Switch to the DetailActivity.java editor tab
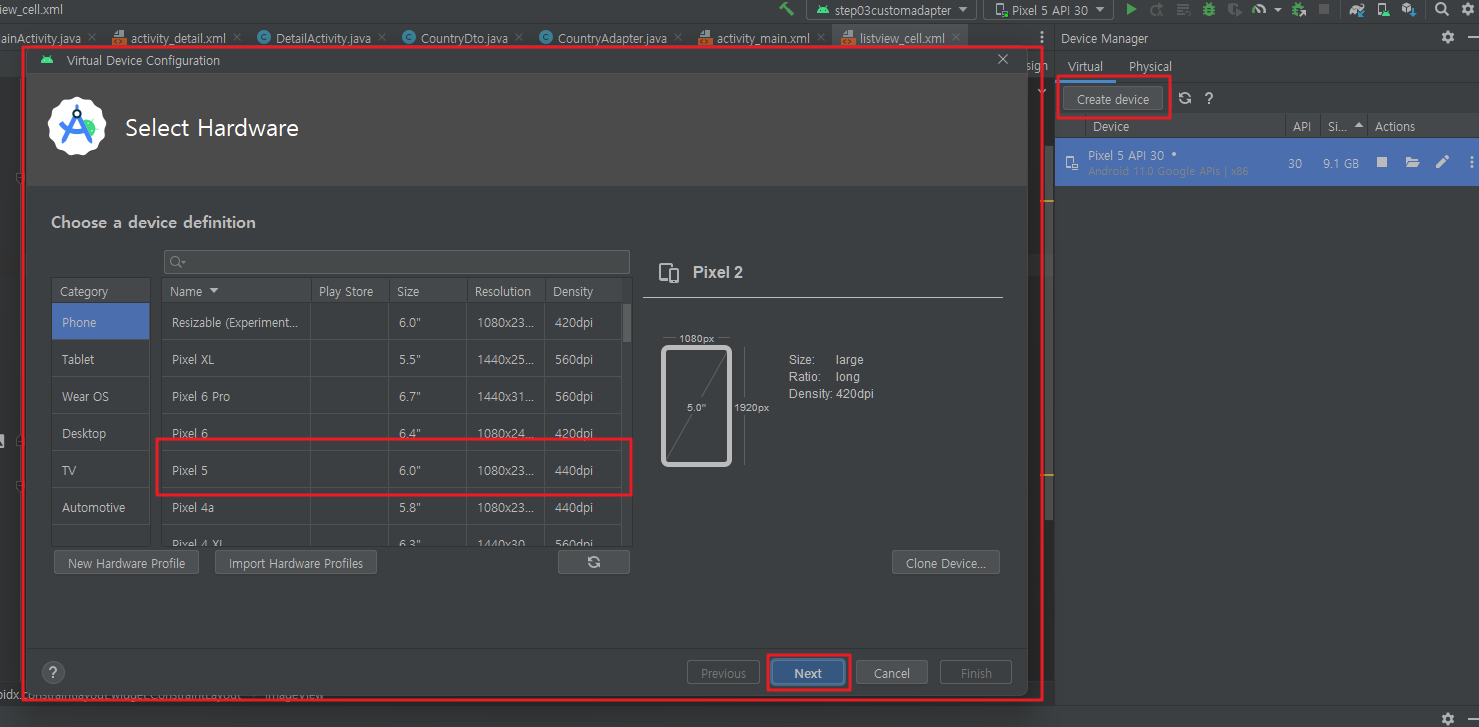Screen dimensions: 1479x727 (x=322, y=38)
